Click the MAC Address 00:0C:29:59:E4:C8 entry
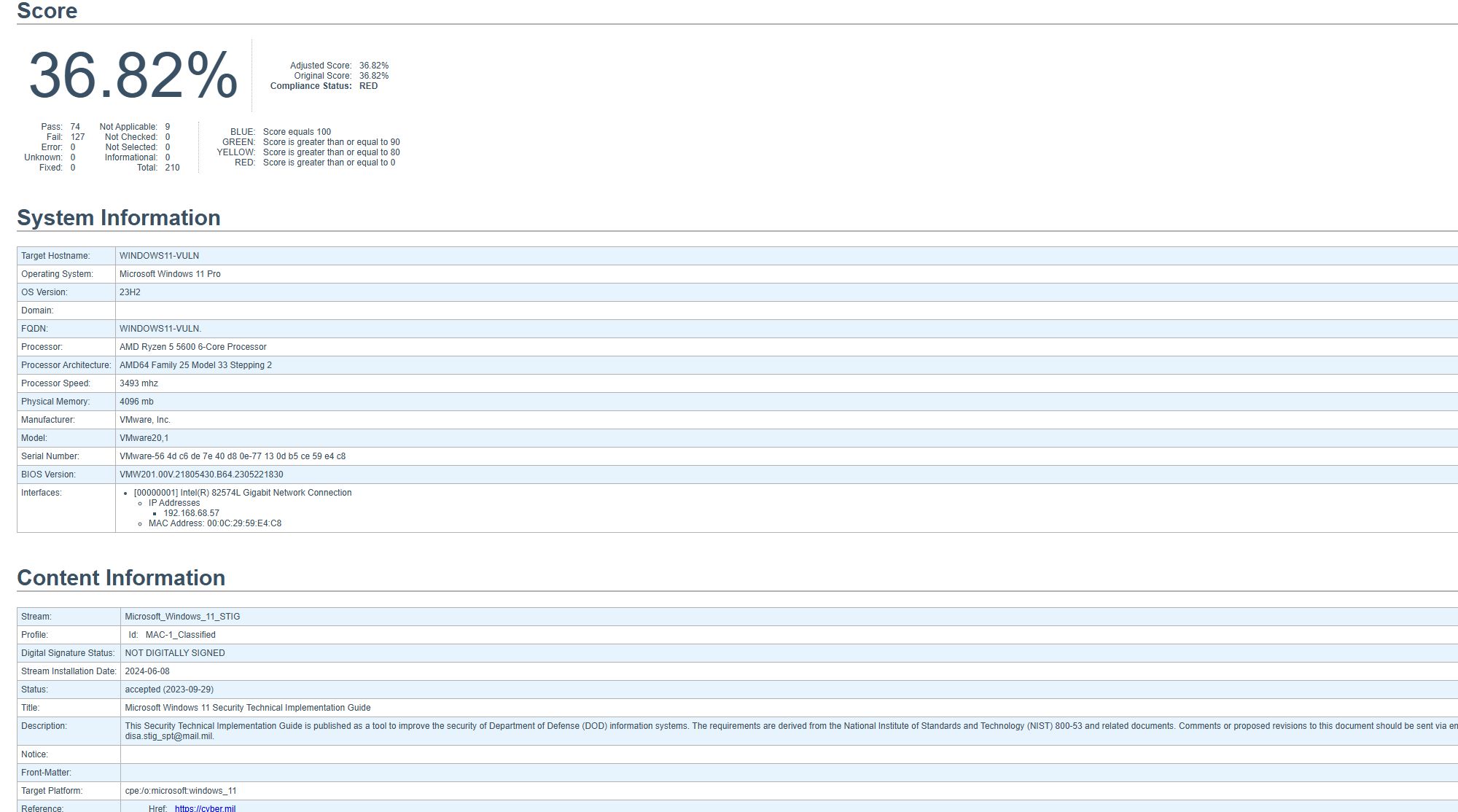1458x812 pixels. pyautogui.click(x=214, y=523)
